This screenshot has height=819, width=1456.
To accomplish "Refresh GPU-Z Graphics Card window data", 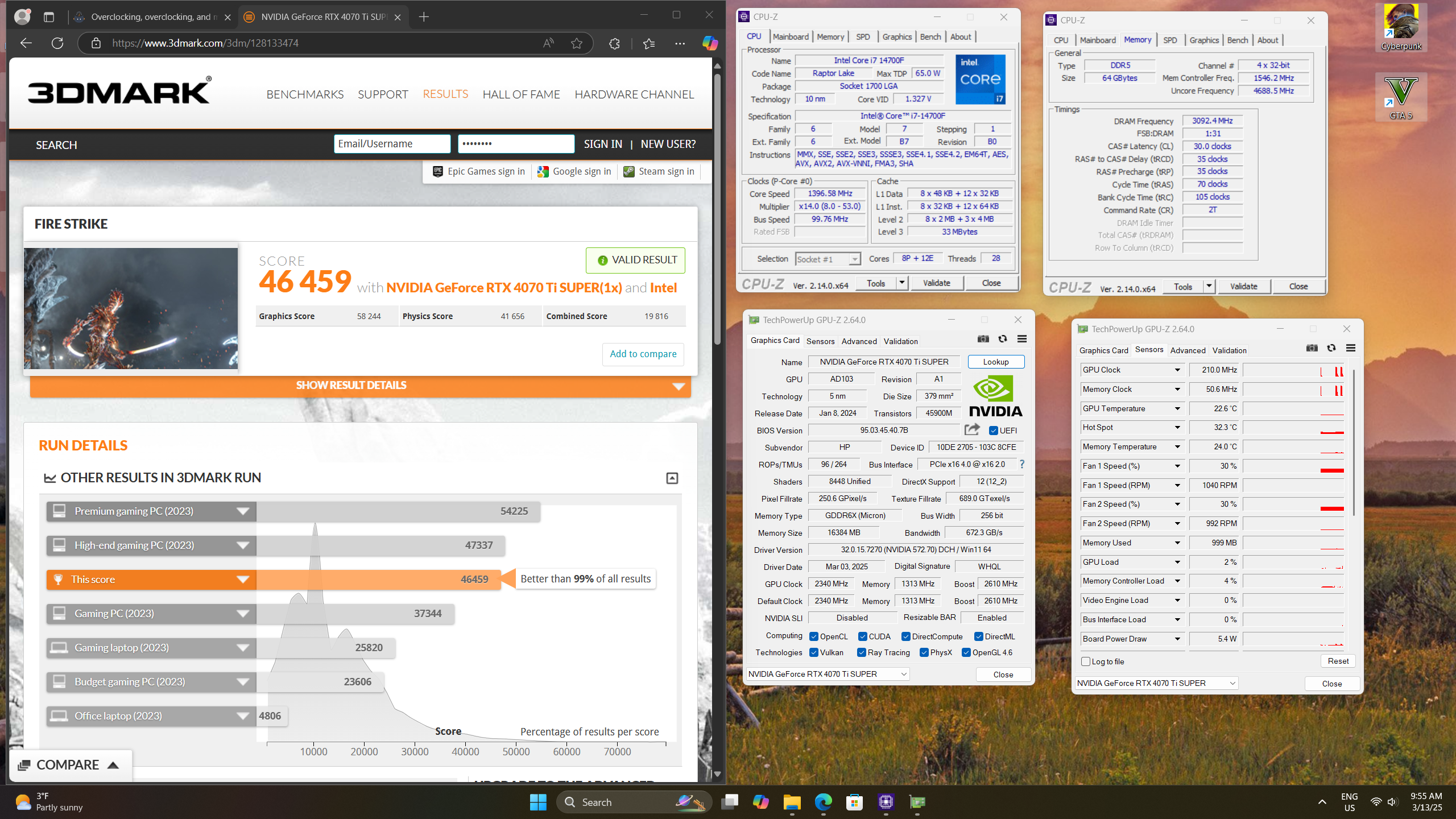I will pyautogui.click(x=1003, y=339).
